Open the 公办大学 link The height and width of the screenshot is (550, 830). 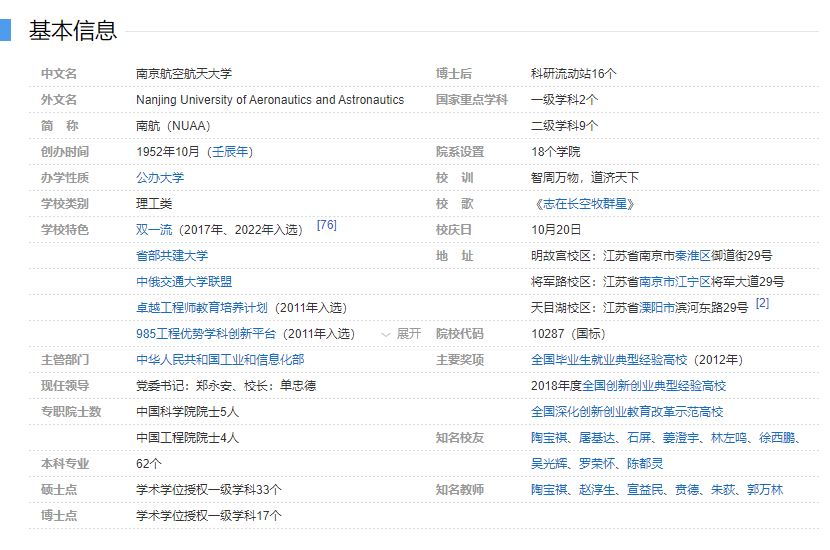pyautogui.click(x=160, y=178)
